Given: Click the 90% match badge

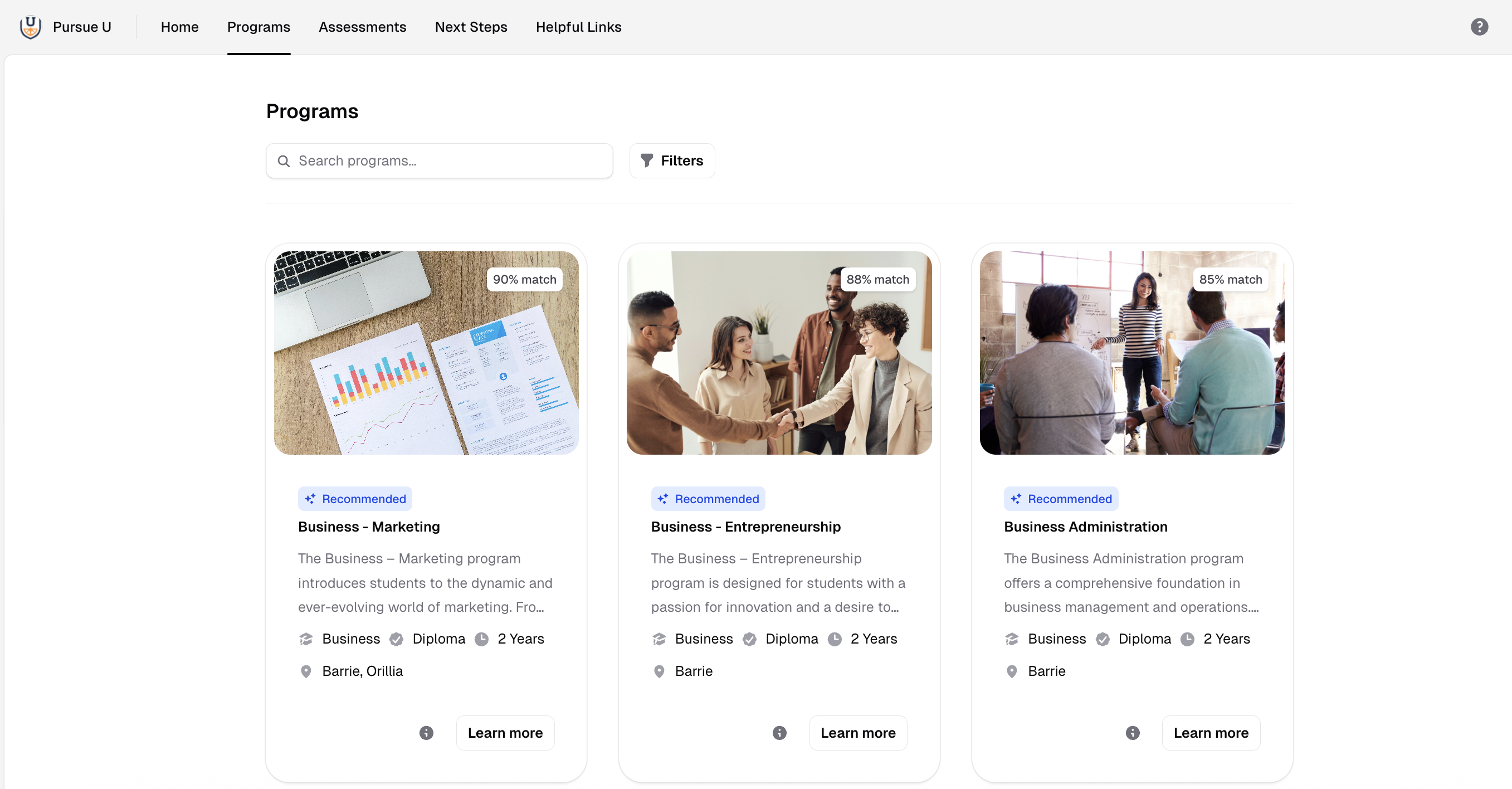Looking at the screenshot, I should click(x=524, y=280).
